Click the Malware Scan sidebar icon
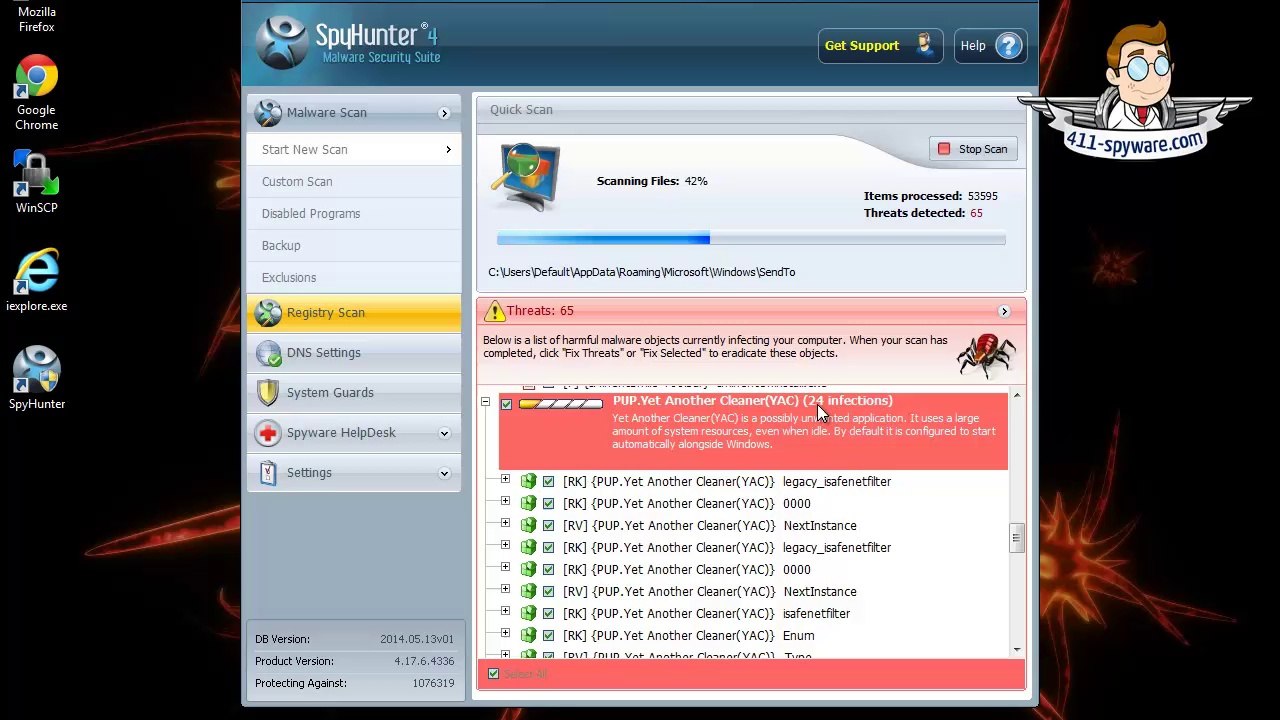1280x720 pixels. pyautogui.click(x=268, y=113)
